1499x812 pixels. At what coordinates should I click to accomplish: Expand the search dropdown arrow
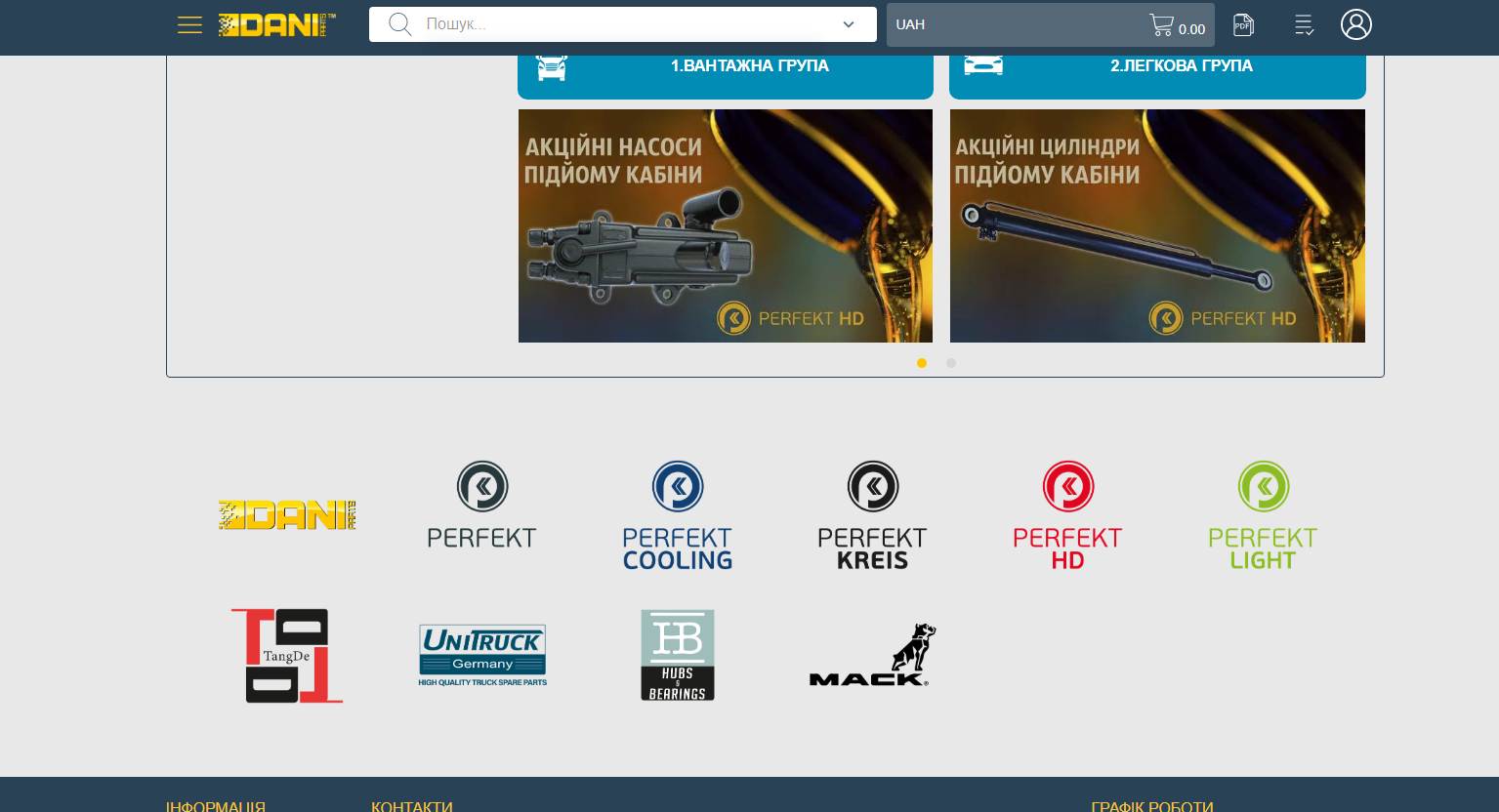(x=849, y=24)
